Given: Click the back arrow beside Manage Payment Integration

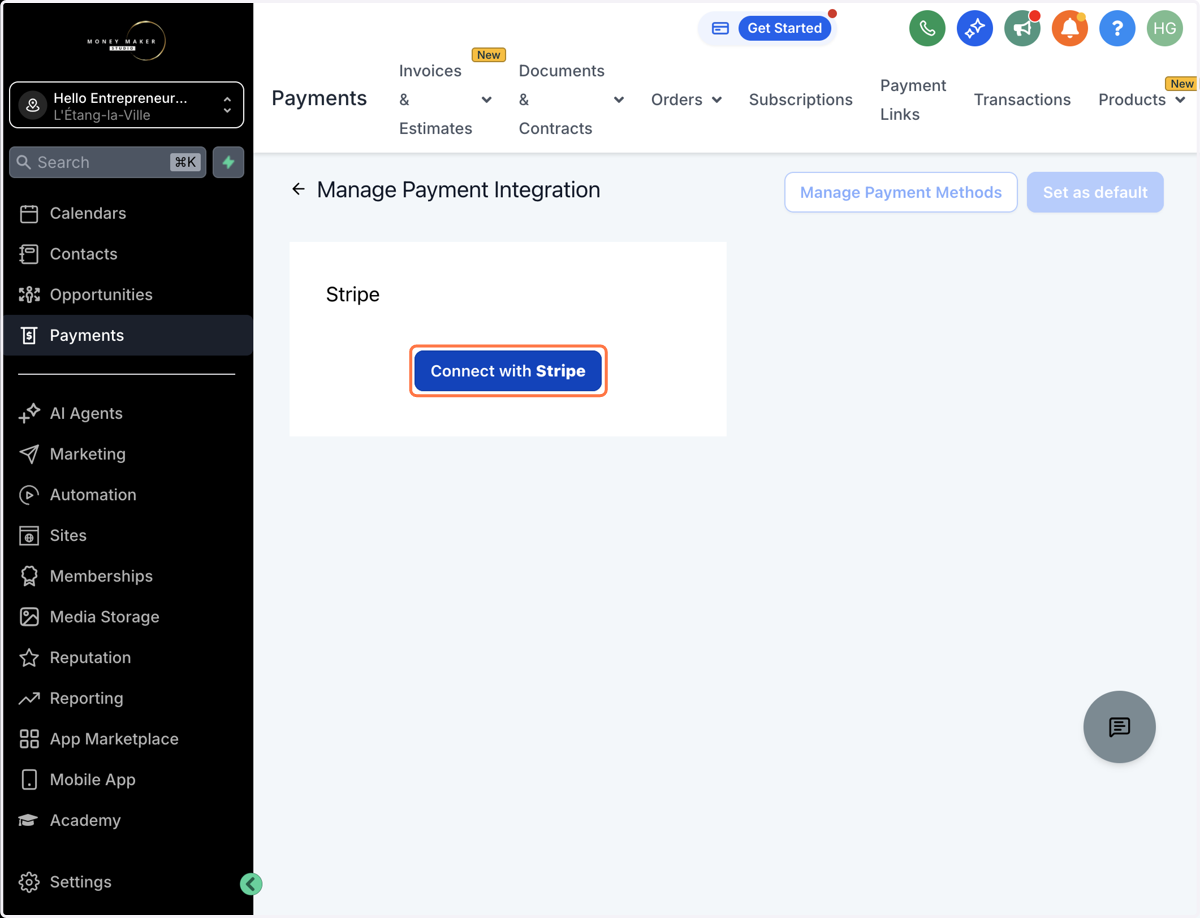Looking at the screenshot, I should (298, 189).
